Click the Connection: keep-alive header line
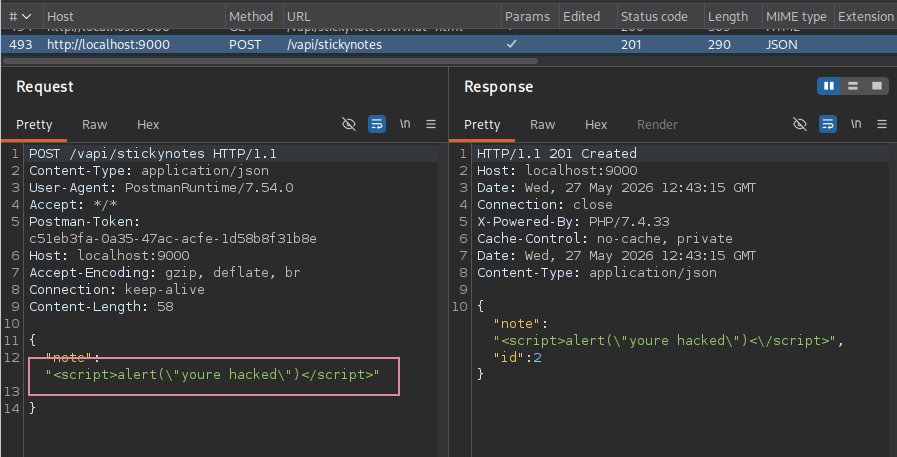This screenshot has width=897, height=457. click(x=117, y=289)
